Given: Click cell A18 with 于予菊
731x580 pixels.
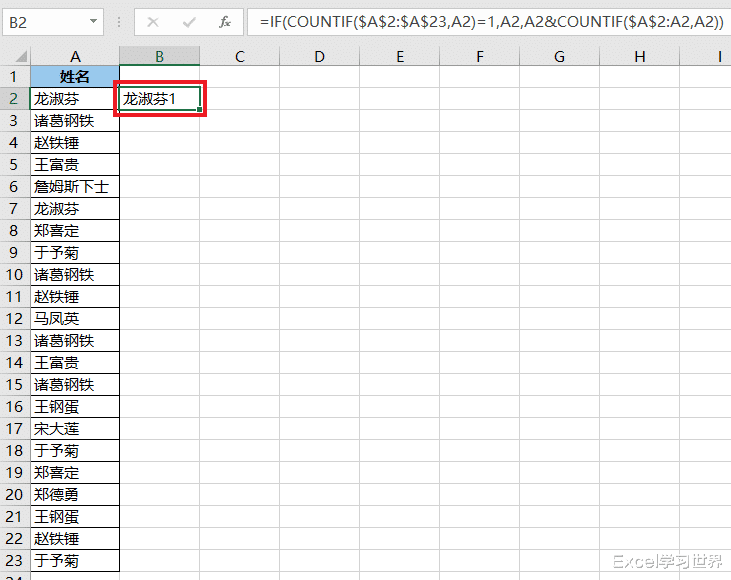Looking at the screenshot, I should point(75,450).
